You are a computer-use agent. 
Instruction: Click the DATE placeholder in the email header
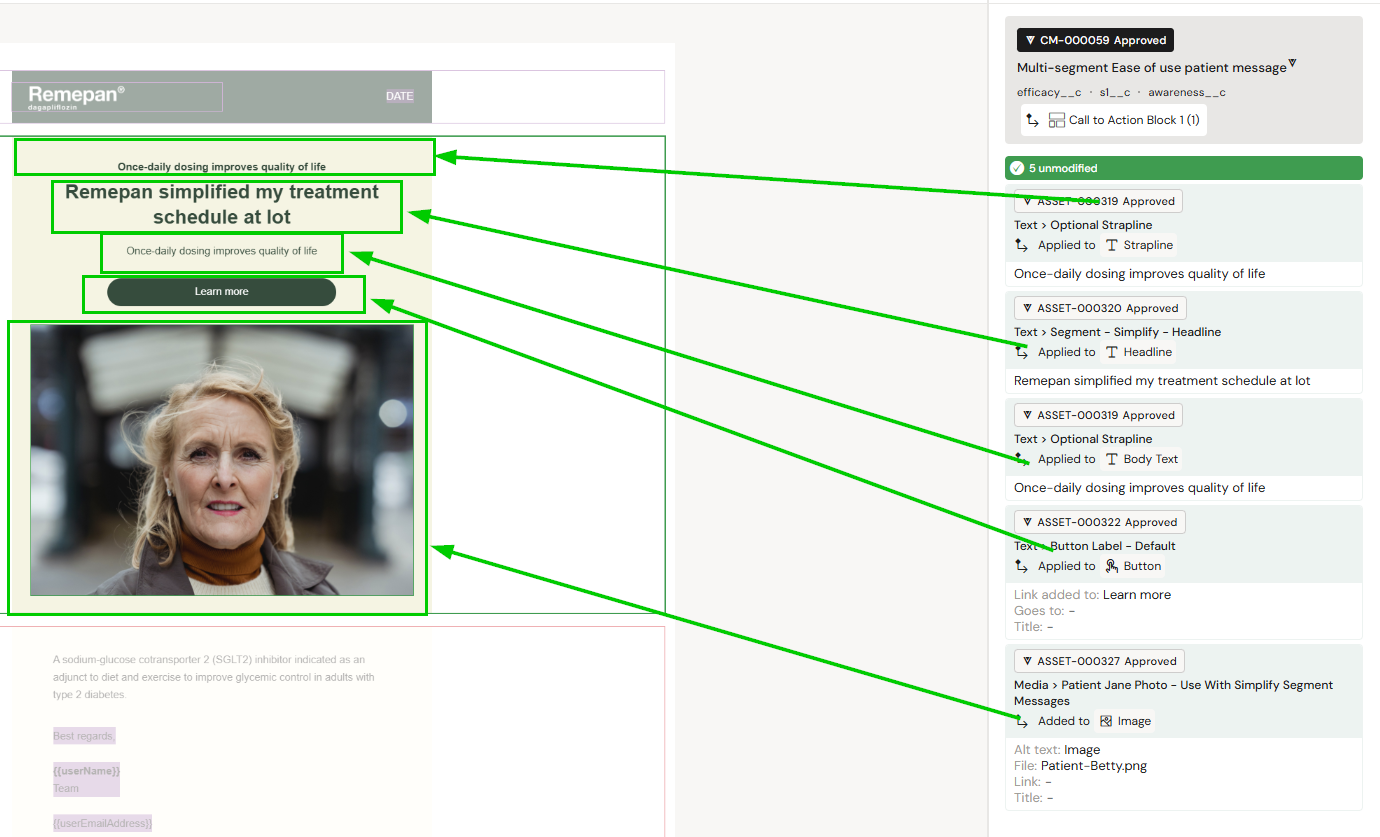(399, 96)
